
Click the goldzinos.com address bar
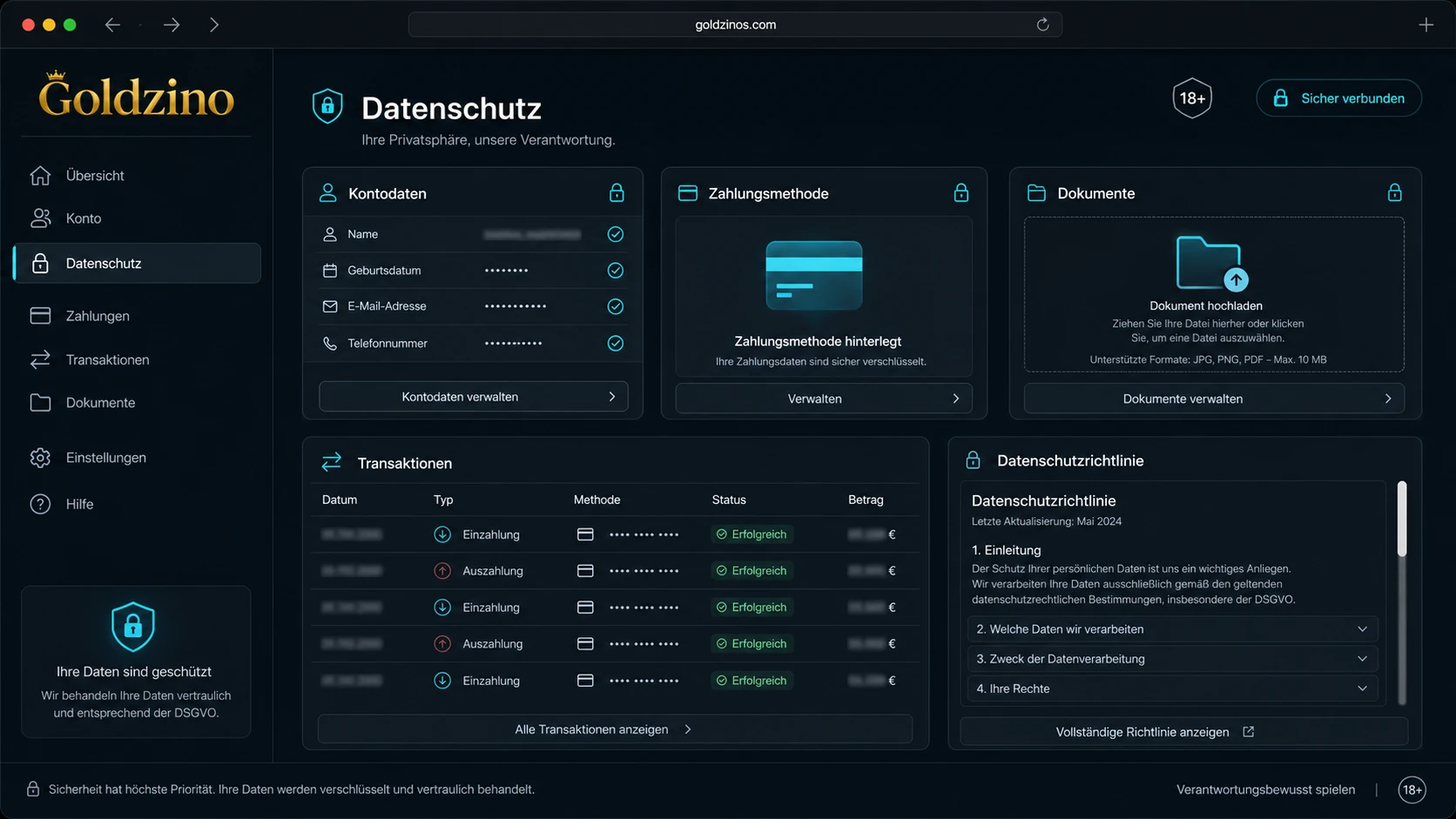pos(735,24)
